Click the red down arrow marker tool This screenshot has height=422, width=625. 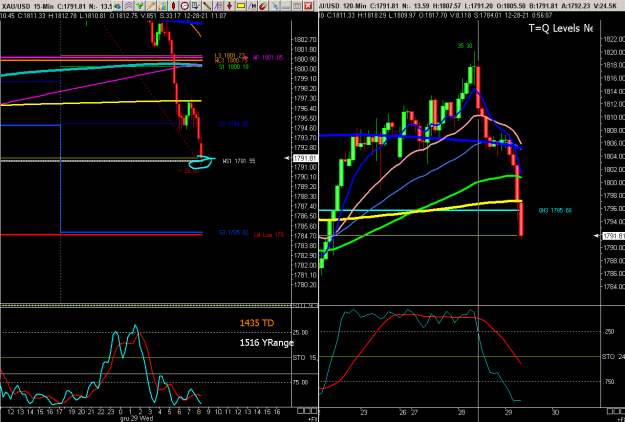pyautogui.click(x=229, y=6)
